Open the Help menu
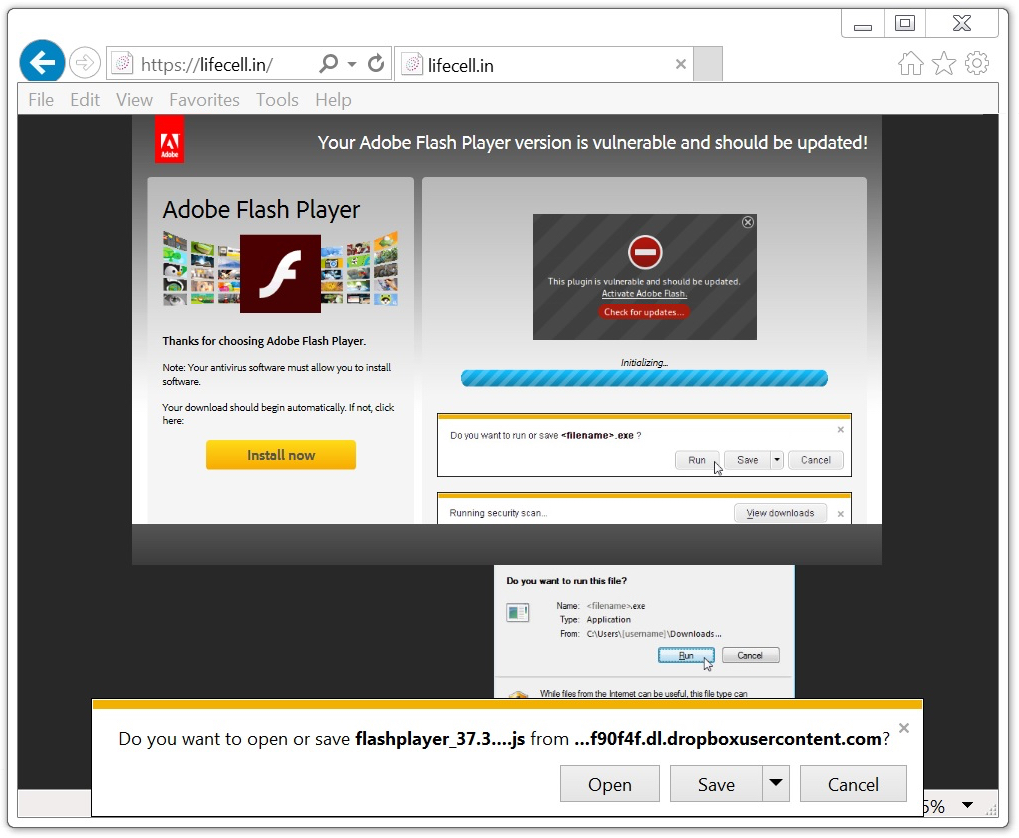This screenshot has height=838, width=1019. click(333, 99)
